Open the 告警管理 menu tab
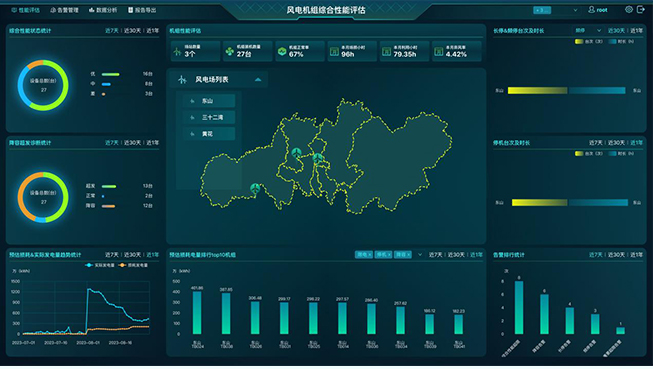 pos(64,10)
